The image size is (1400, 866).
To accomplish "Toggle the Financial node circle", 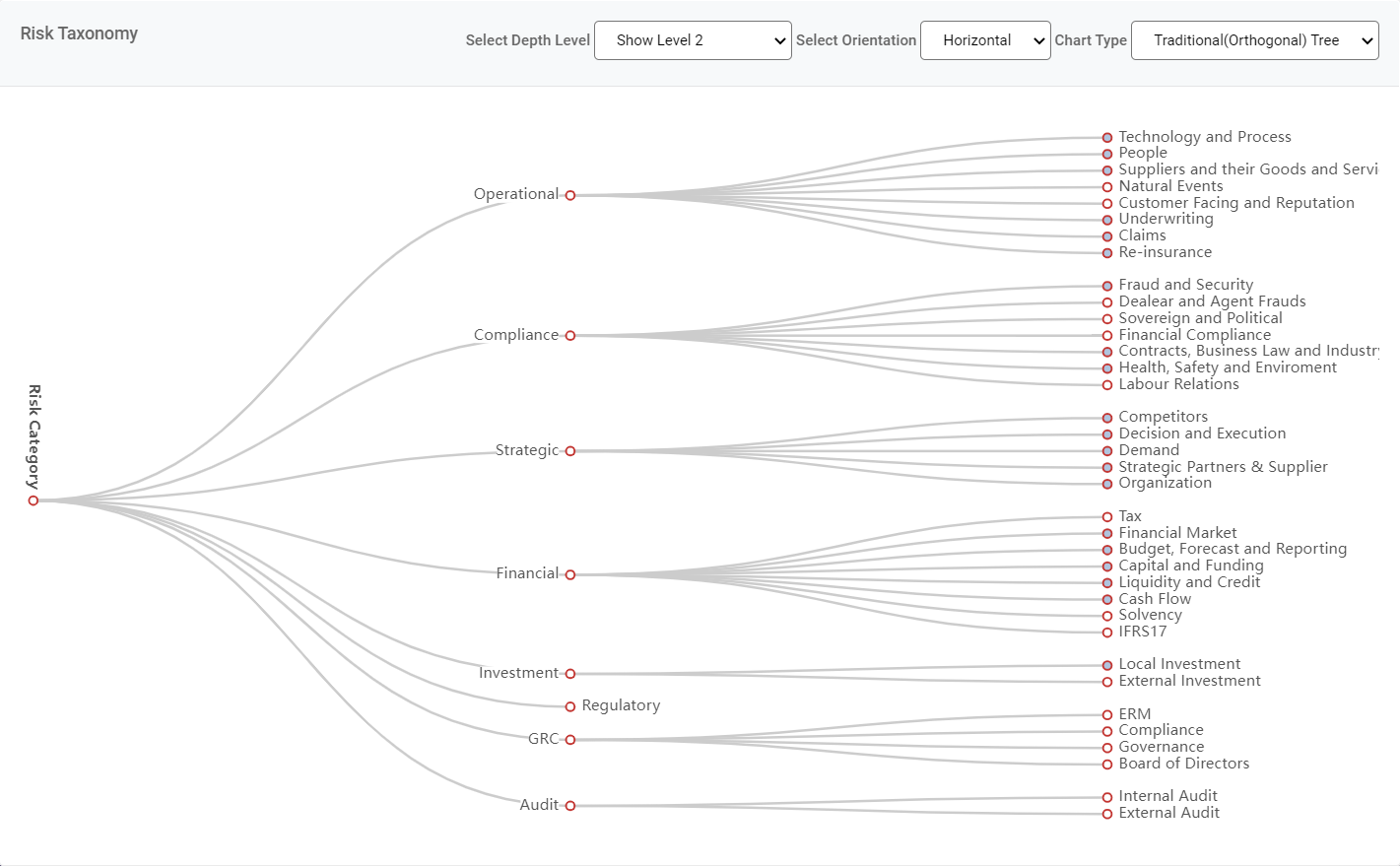I will (570, 574).
